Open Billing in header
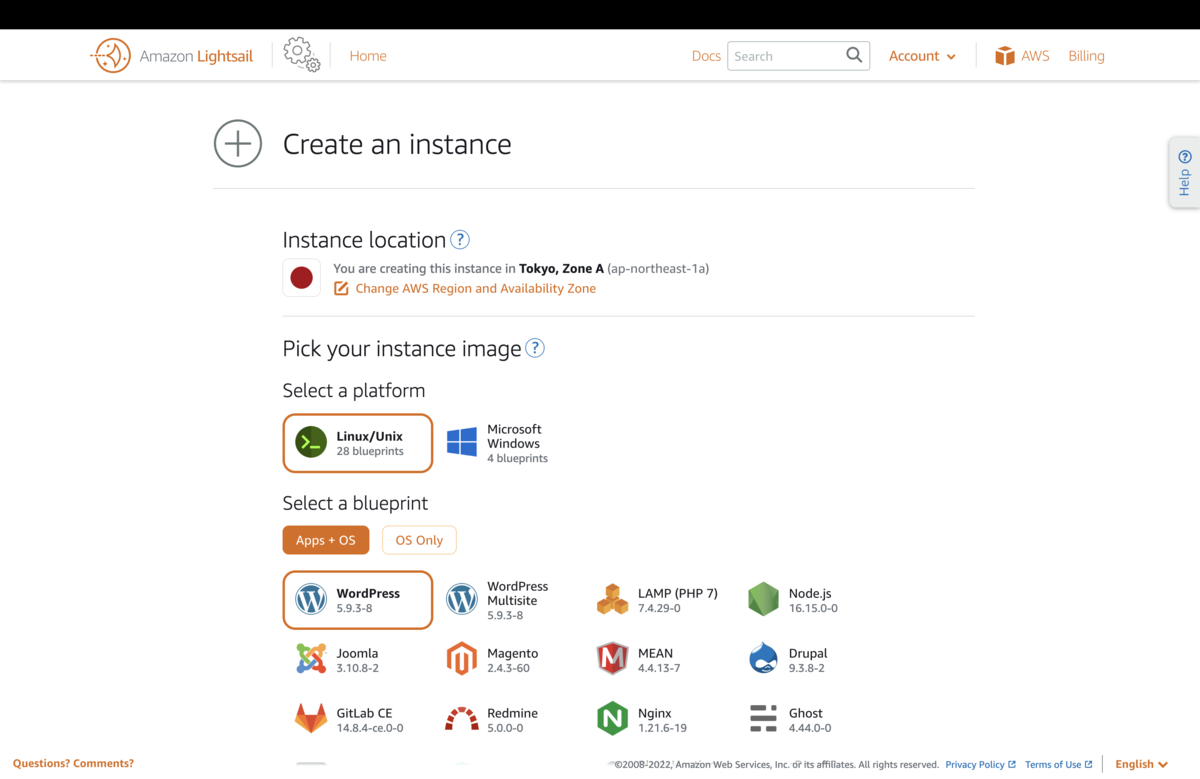Viewport: 1200px width, 779px height. [1086, 56]
